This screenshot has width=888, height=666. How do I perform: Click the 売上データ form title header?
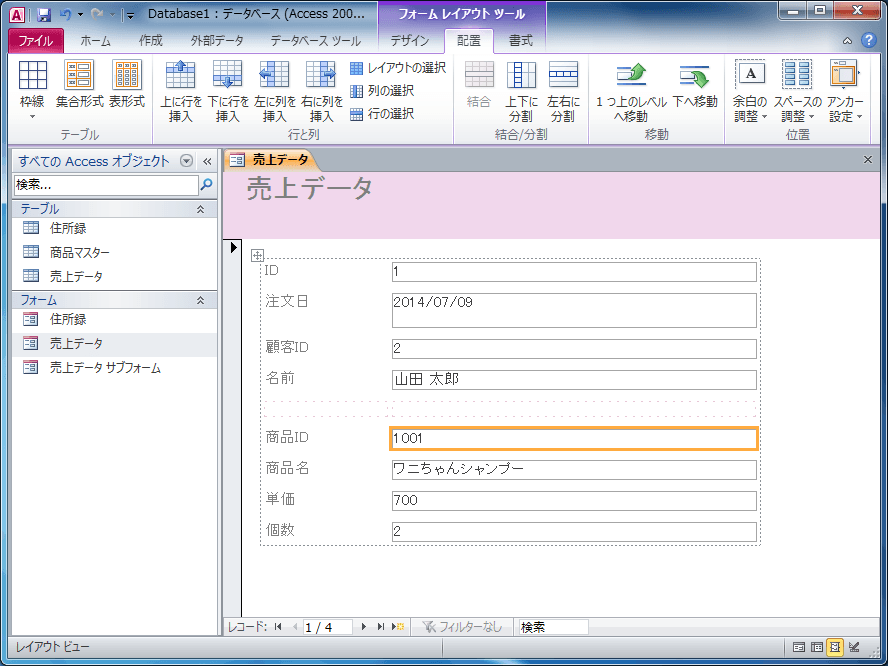pyautogui.click(x=310, y=189)
